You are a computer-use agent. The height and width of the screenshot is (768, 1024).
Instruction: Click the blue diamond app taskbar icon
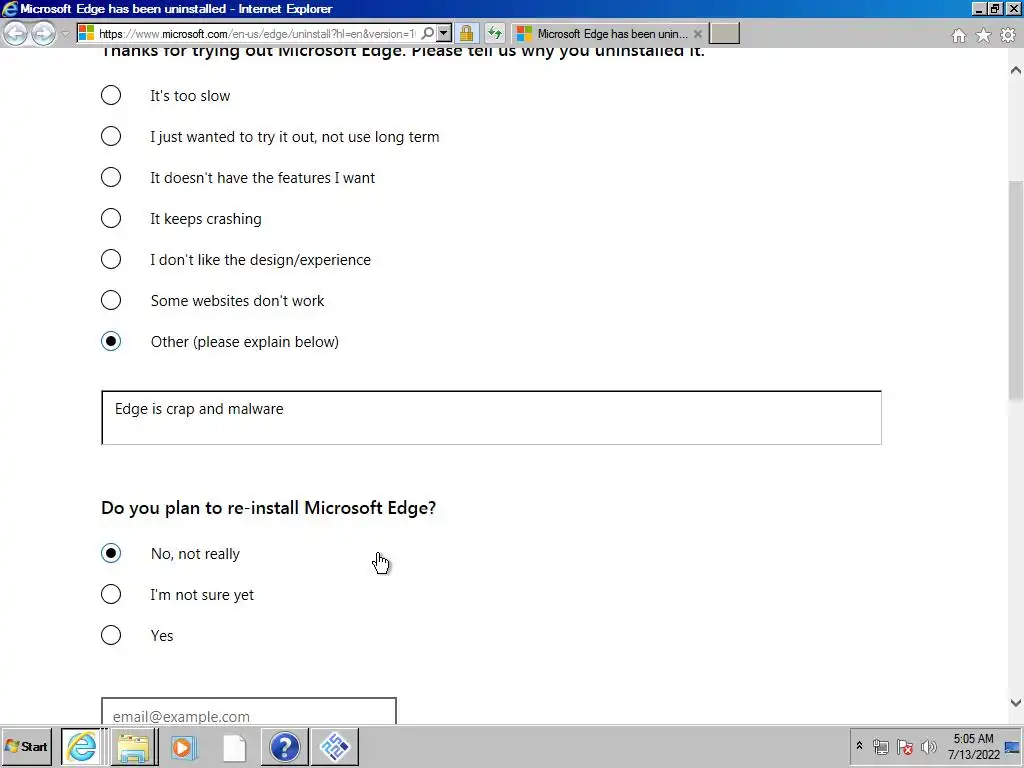click(x=335, y=746)
